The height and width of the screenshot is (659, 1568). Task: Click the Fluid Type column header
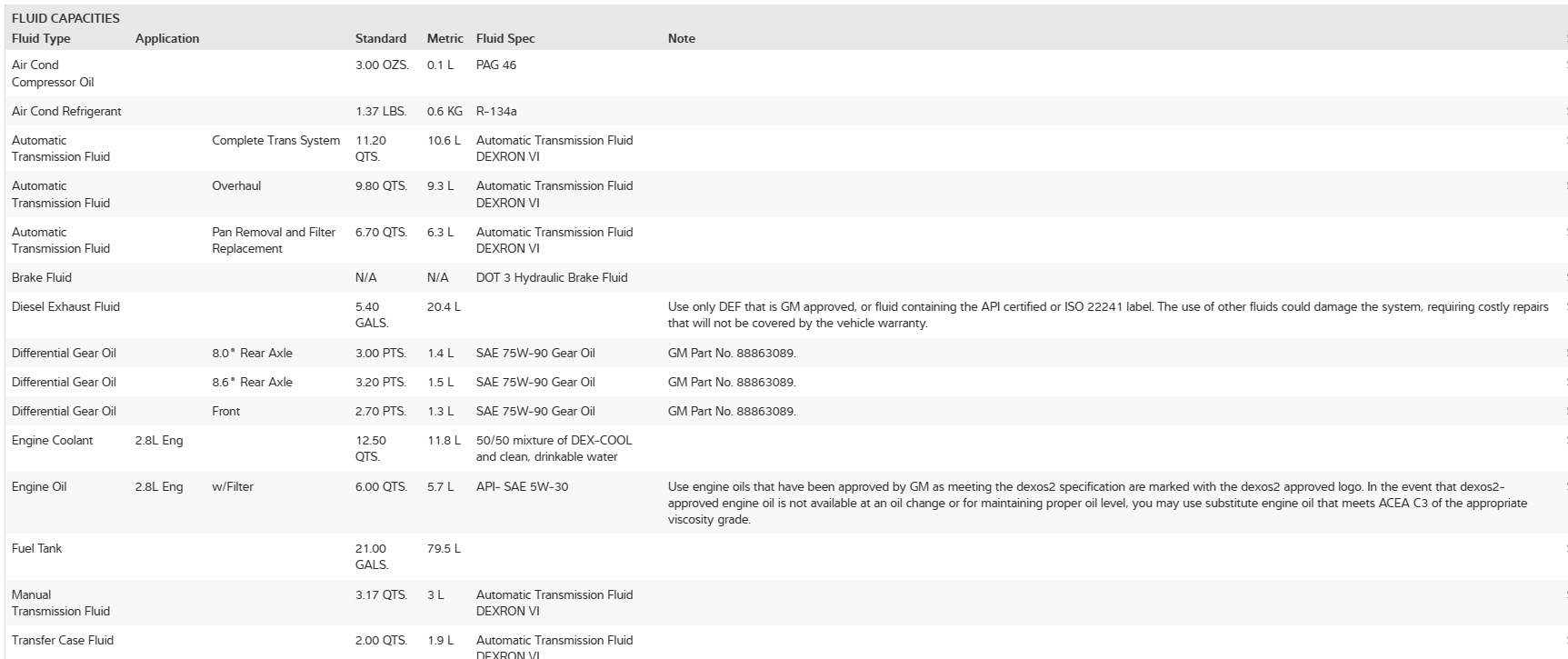click(41, 38)
